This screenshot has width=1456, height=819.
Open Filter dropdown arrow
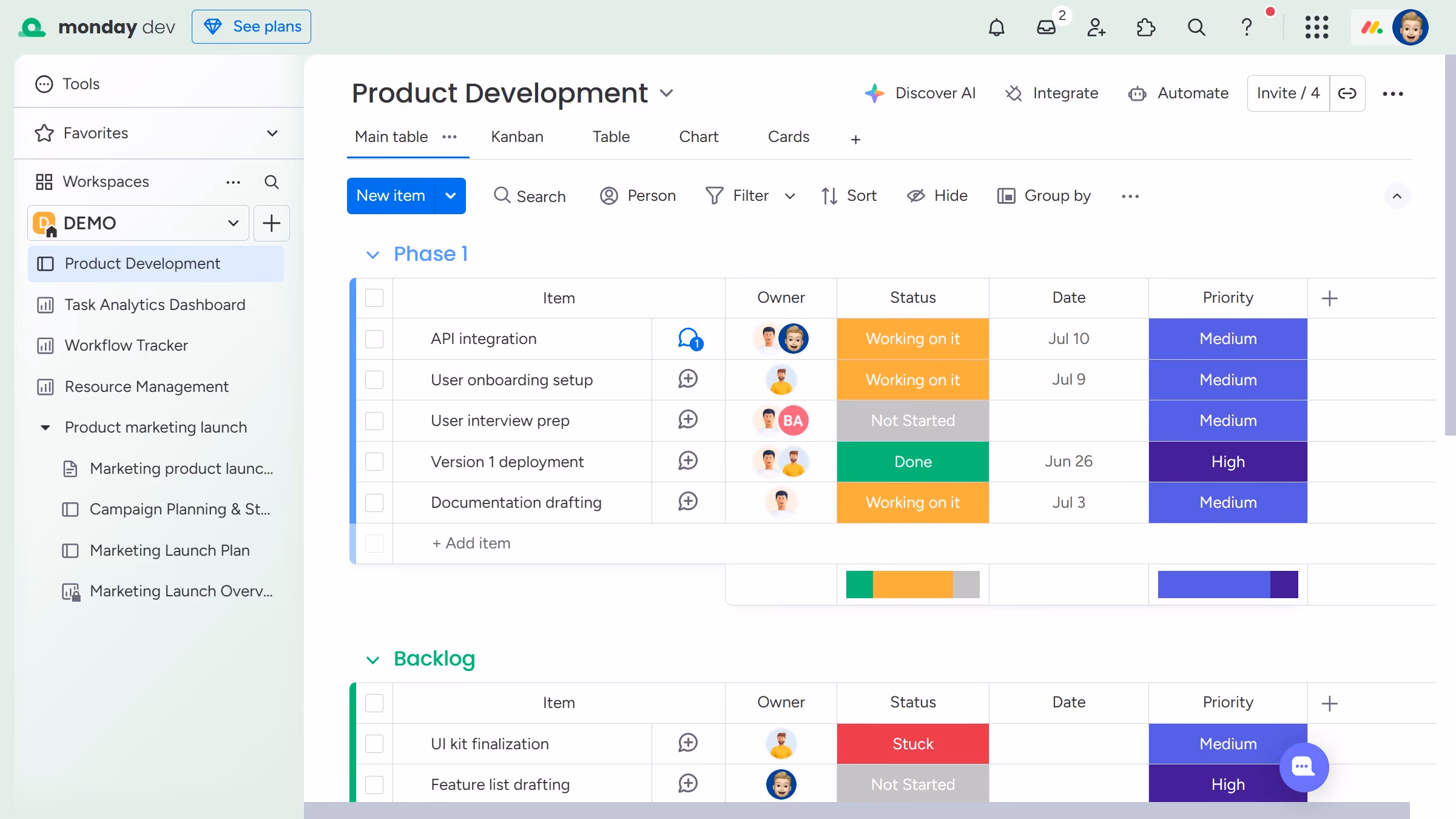790,196
